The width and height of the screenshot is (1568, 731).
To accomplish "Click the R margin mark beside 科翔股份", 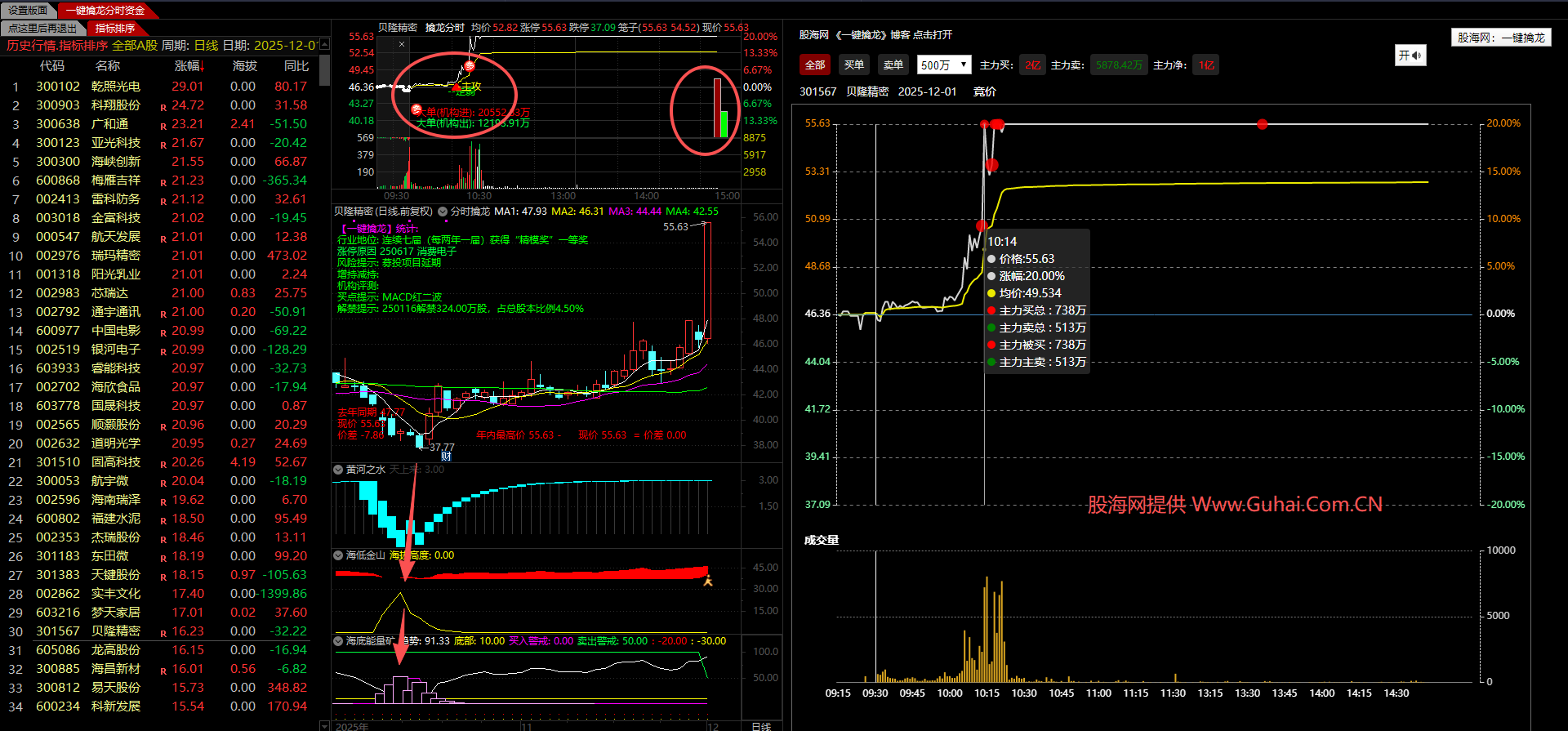I will click(163, 107).
